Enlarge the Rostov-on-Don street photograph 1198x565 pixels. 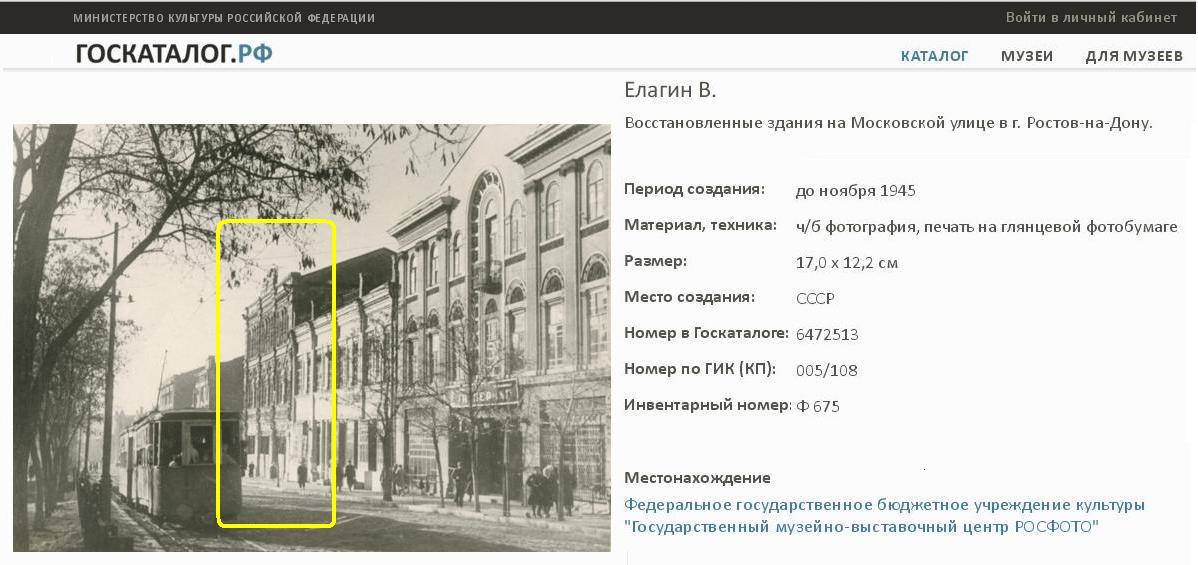tap(312, 337)
